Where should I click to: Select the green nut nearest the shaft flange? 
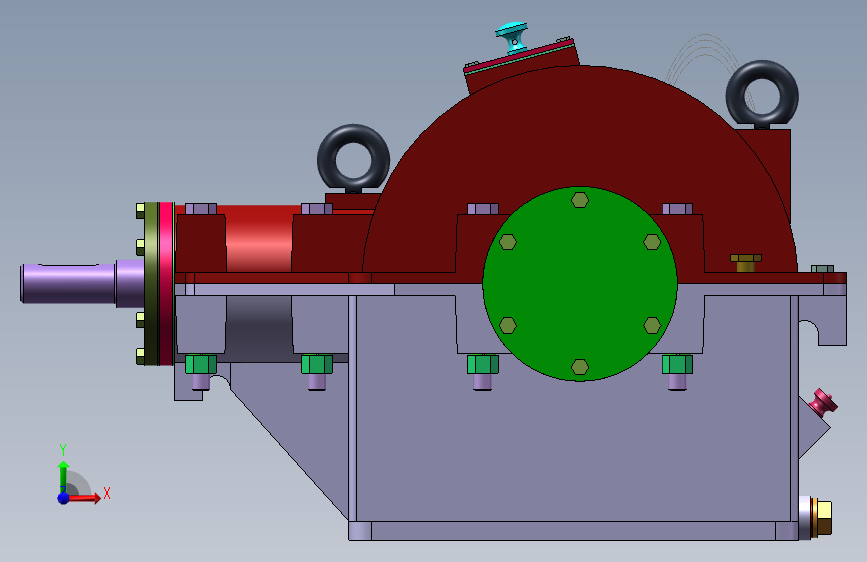tap(201, 365)
